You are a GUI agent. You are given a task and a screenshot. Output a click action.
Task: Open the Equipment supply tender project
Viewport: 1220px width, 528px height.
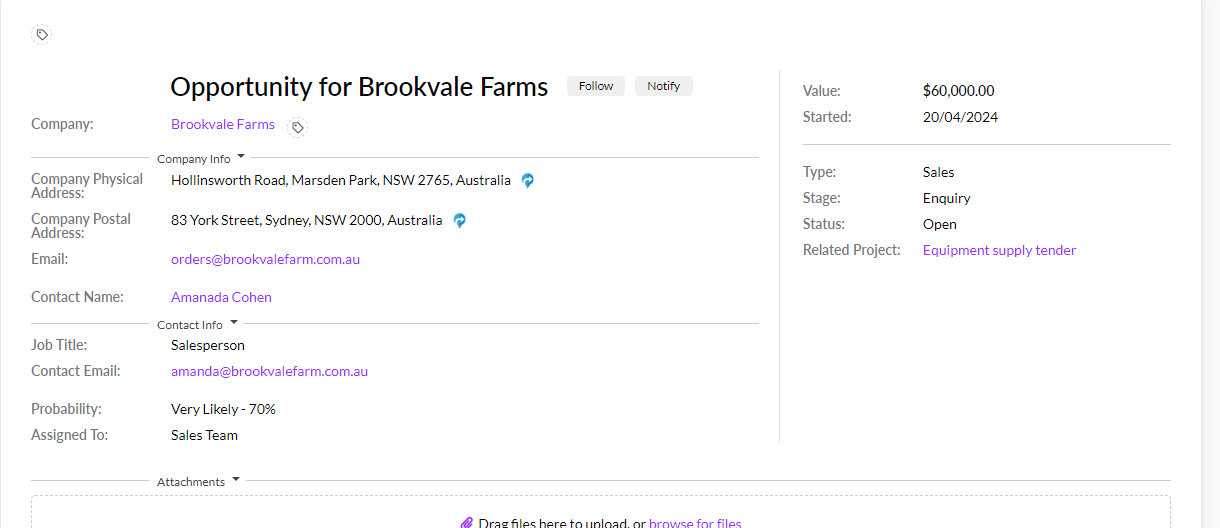click(x=999, y=250)
